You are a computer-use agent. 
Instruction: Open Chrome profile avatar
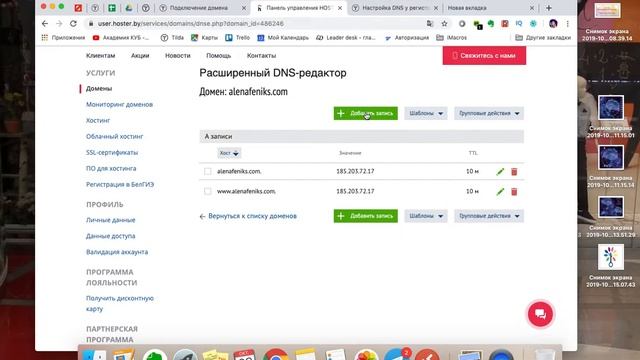tap(553, 24)
